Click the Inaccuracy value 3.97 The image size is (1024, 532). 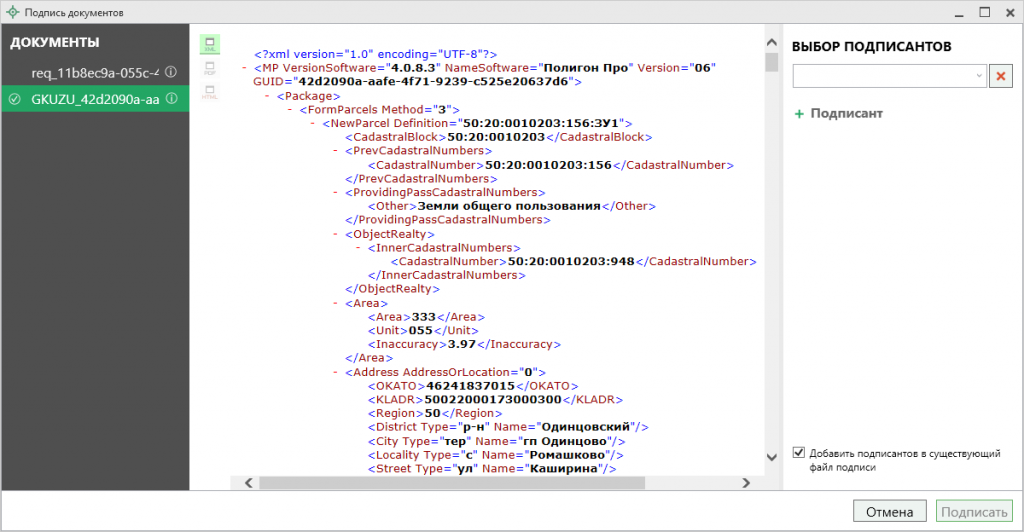(461, 345)
